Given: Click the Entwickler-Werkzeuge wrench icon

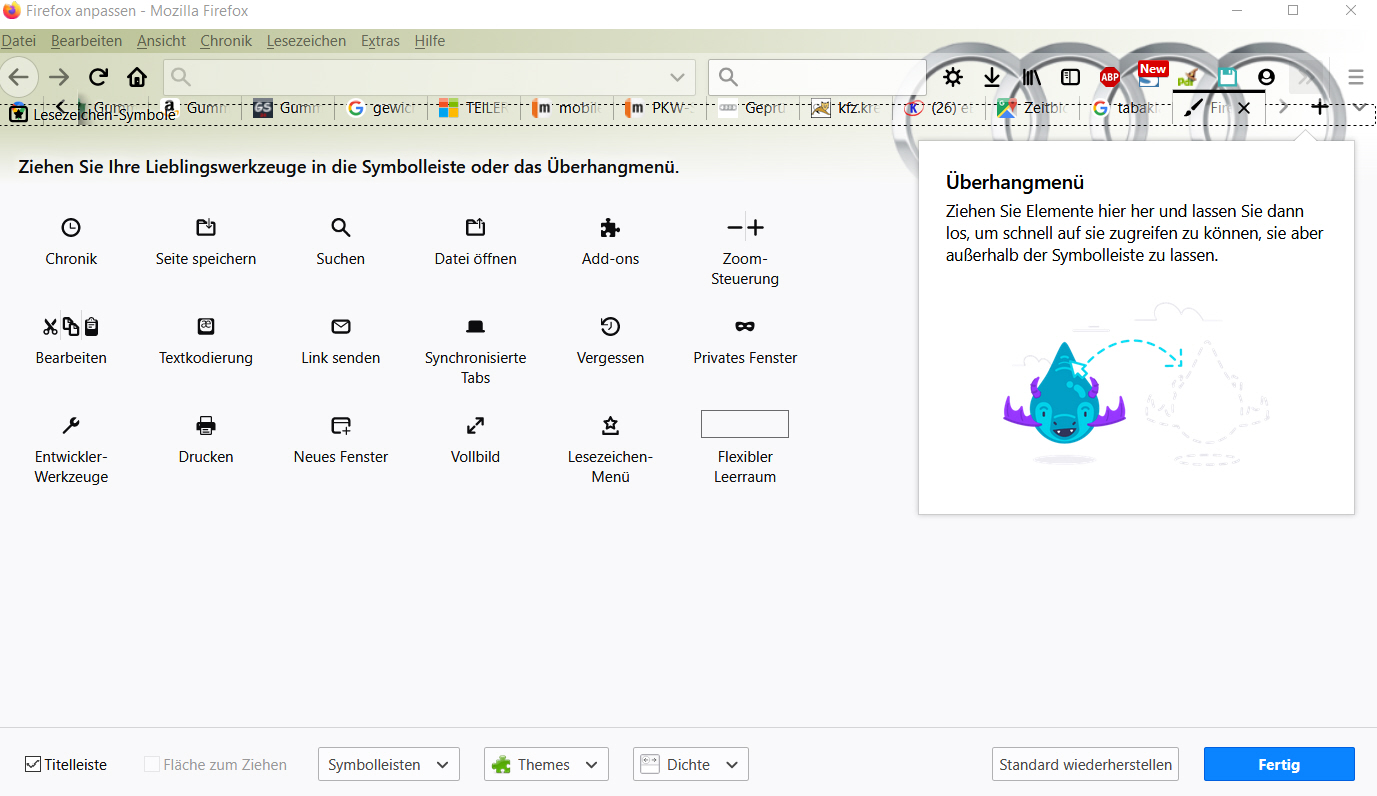Looking at the screenshot, I should pos(71,425).
